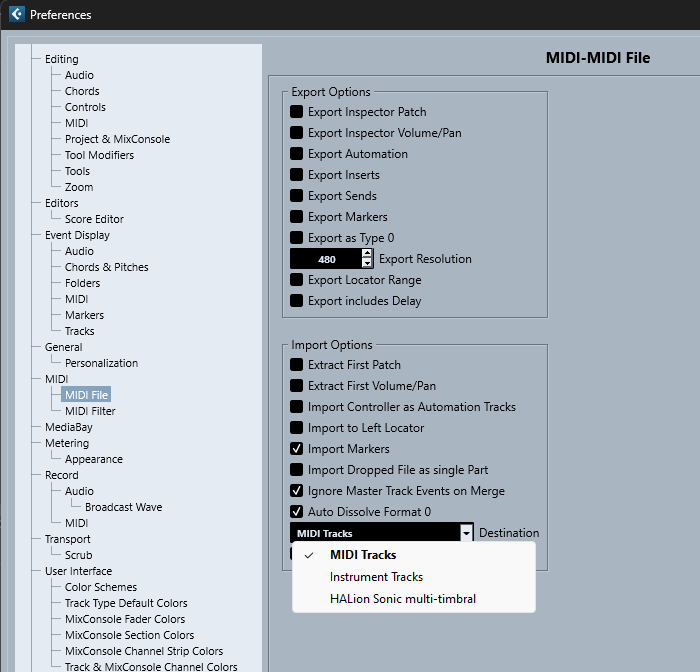Select Tracks under Event Display

pyautogui.click(x=79, y=331)
